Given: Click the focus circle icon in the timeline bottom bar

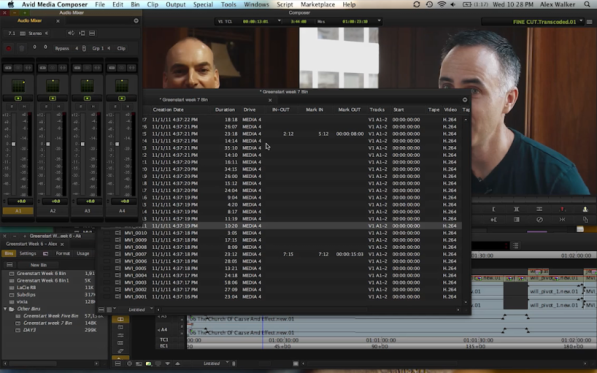Looking at the screenshot, I should click(x=129, y=364).
